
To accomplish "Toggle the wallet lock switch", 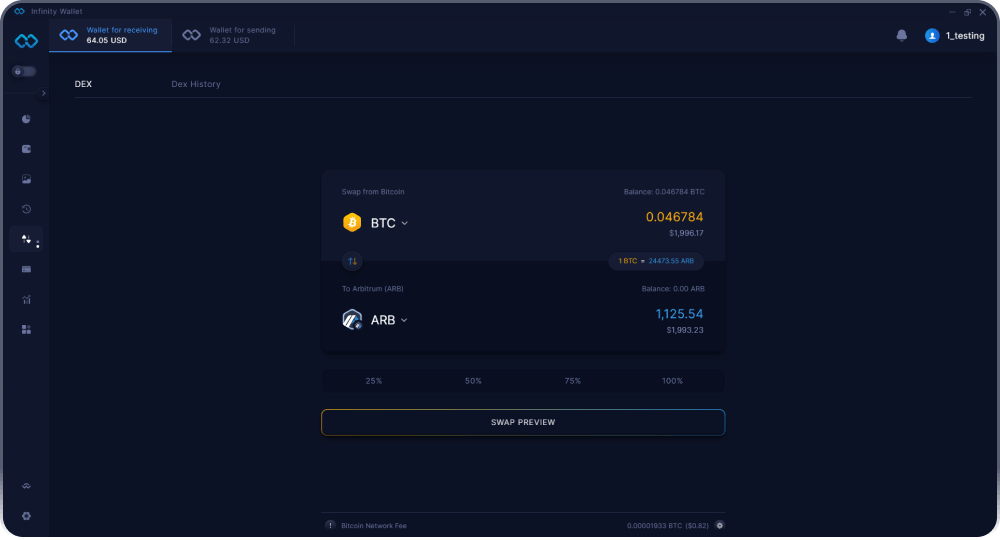I will (24, 71).
